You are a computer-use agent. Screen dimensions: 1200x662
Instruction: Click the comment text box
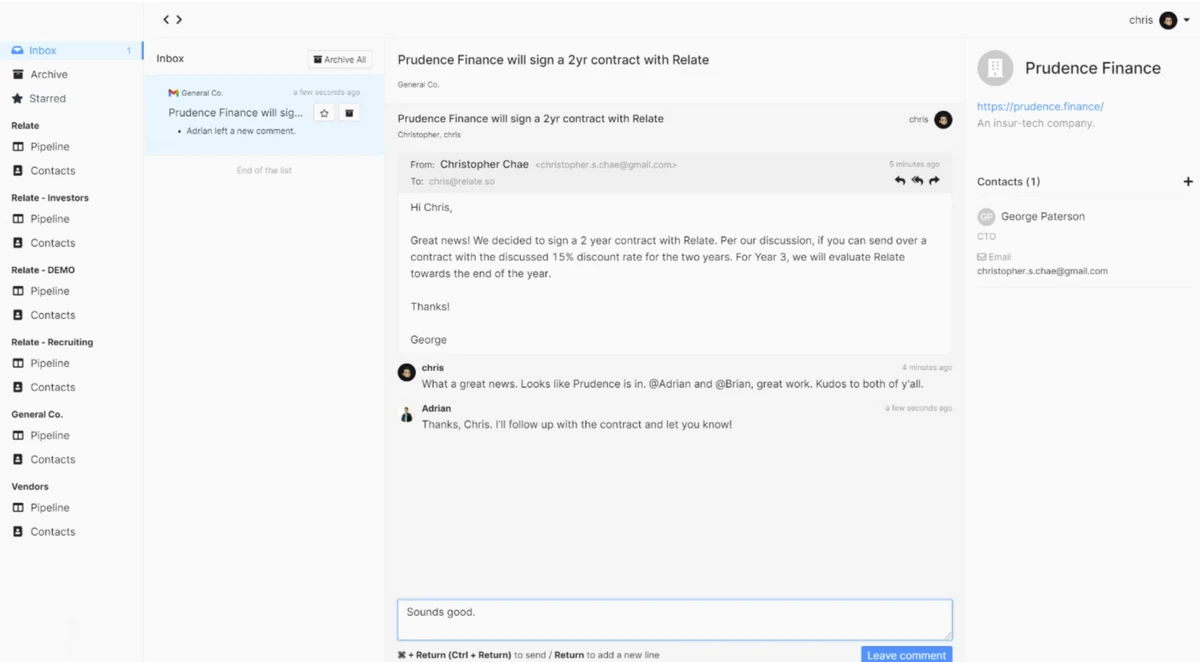pyautogui.click(x=675, y=620)
